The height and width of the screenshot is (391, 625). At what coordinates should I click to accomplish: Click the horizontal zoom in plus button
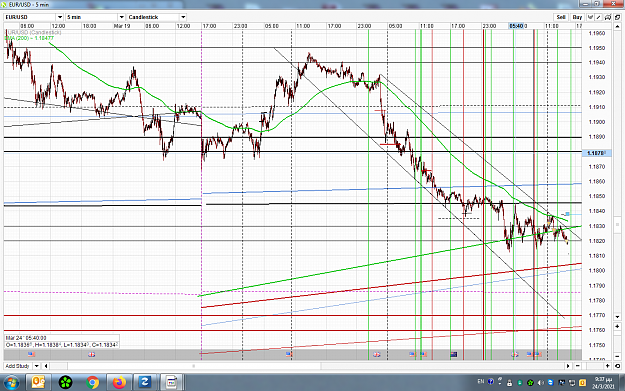click(607, 366)
